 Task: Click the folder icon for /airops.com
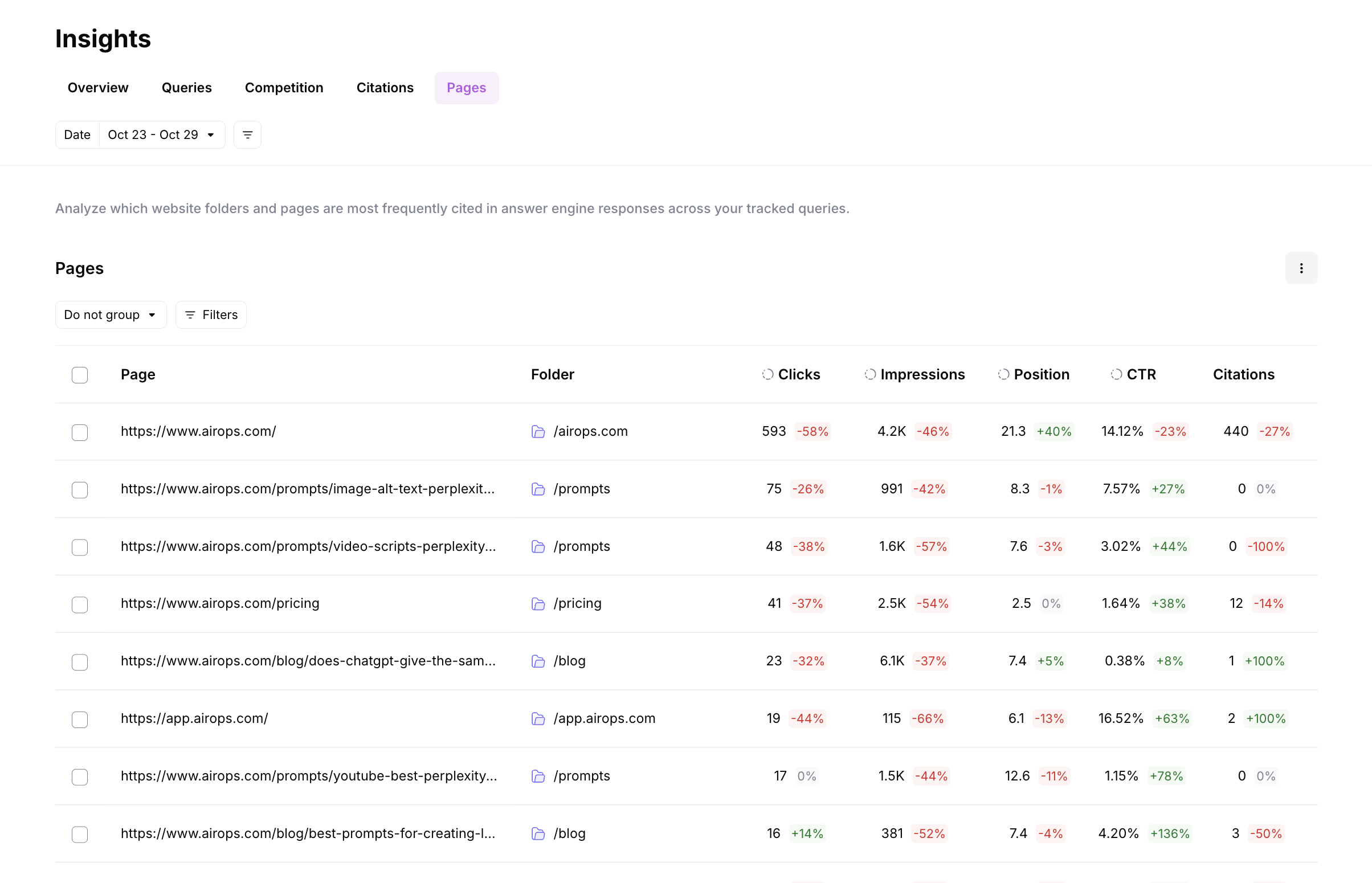coord(538,432)
